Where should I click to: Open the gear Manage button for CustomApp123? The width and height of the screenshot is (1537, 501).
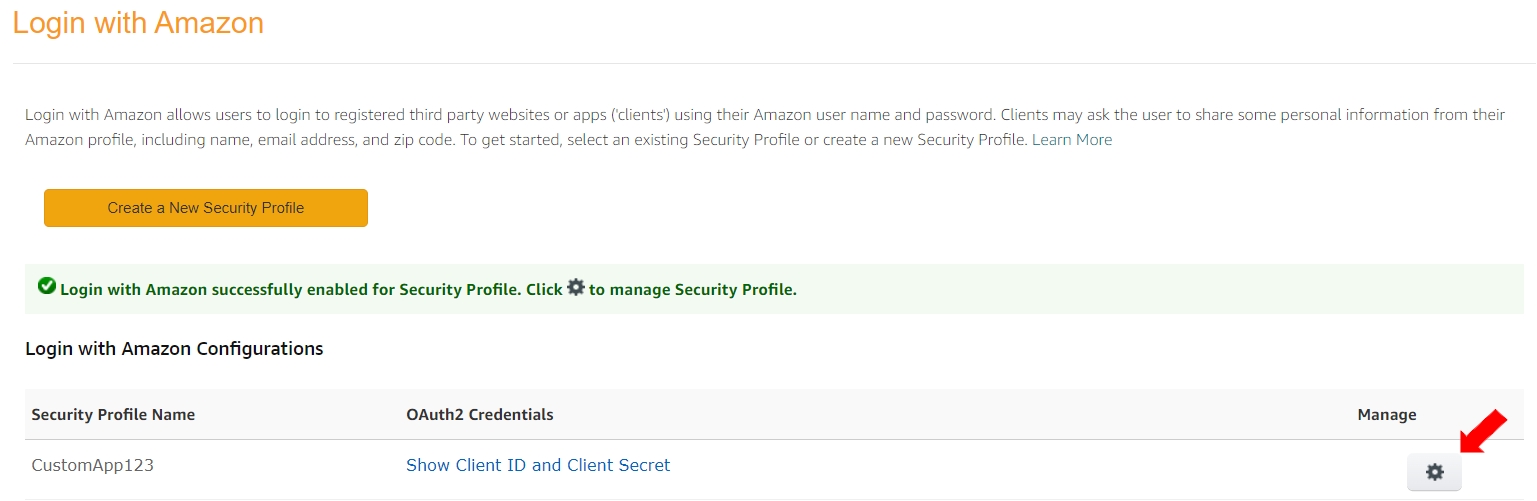[x=1434, y=472]
